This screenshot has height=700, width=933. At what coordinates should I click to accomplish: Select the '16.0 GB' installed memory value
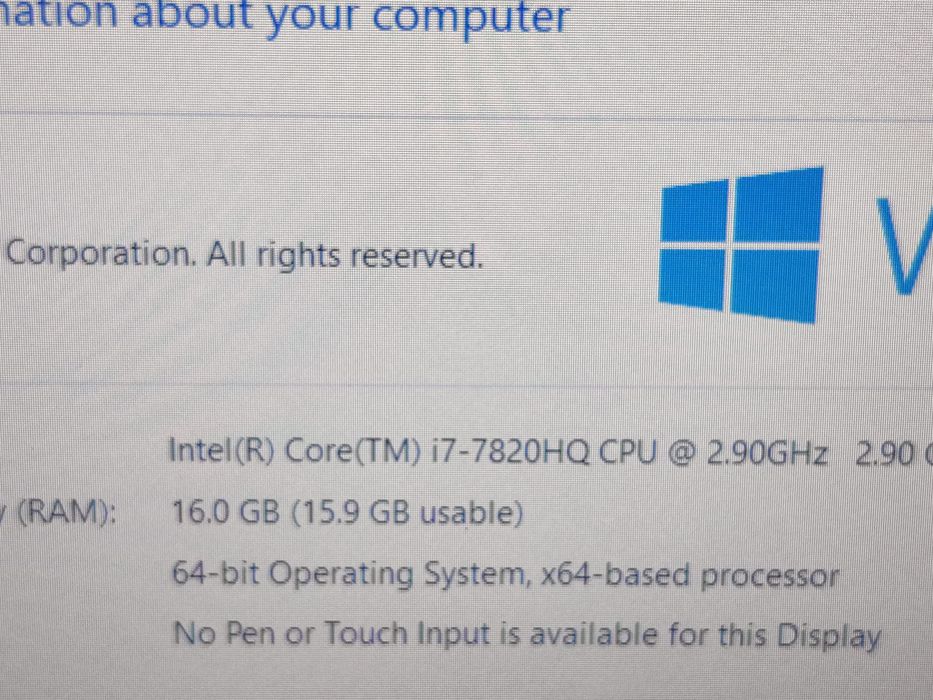click(226, 511)
